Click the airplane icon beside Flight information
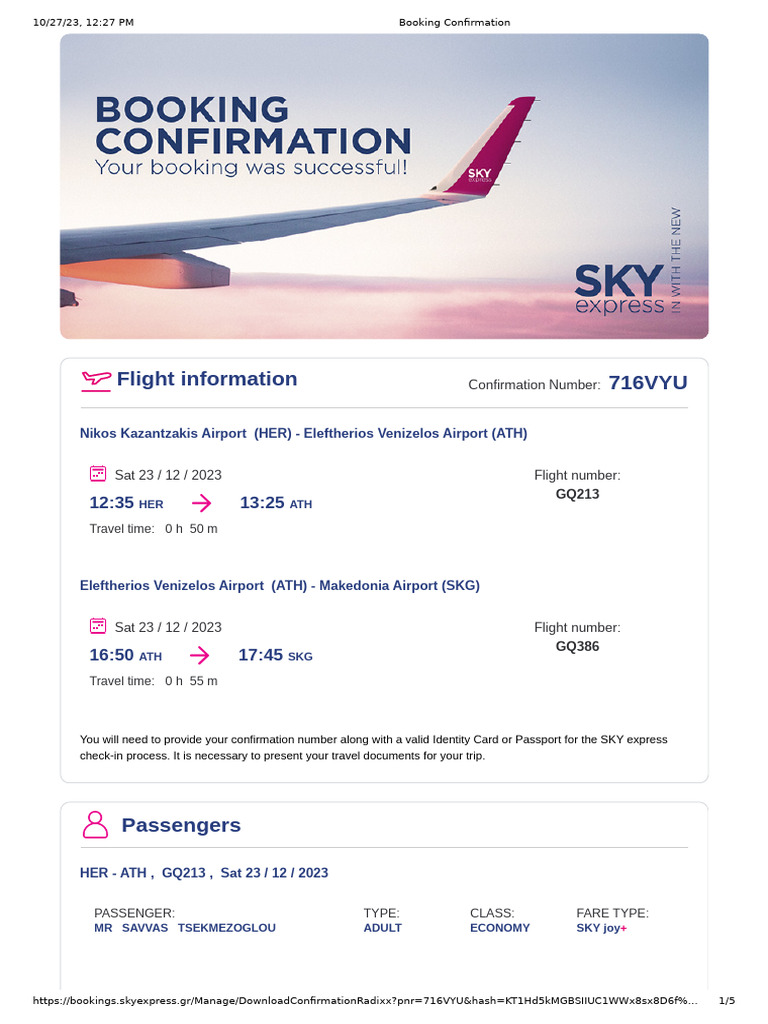 pos(96,379)
